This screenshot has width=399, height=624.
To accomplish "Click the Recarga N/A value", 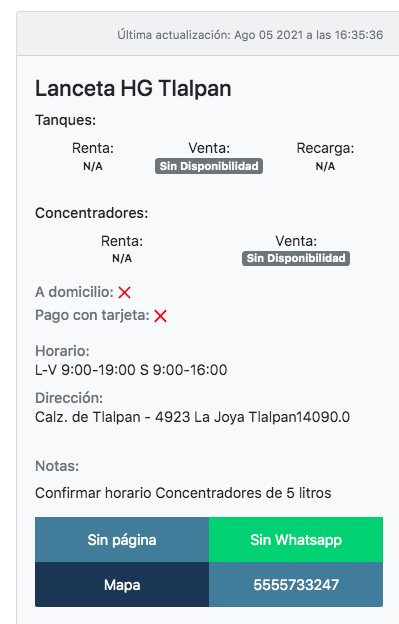I will coord(325,166).
